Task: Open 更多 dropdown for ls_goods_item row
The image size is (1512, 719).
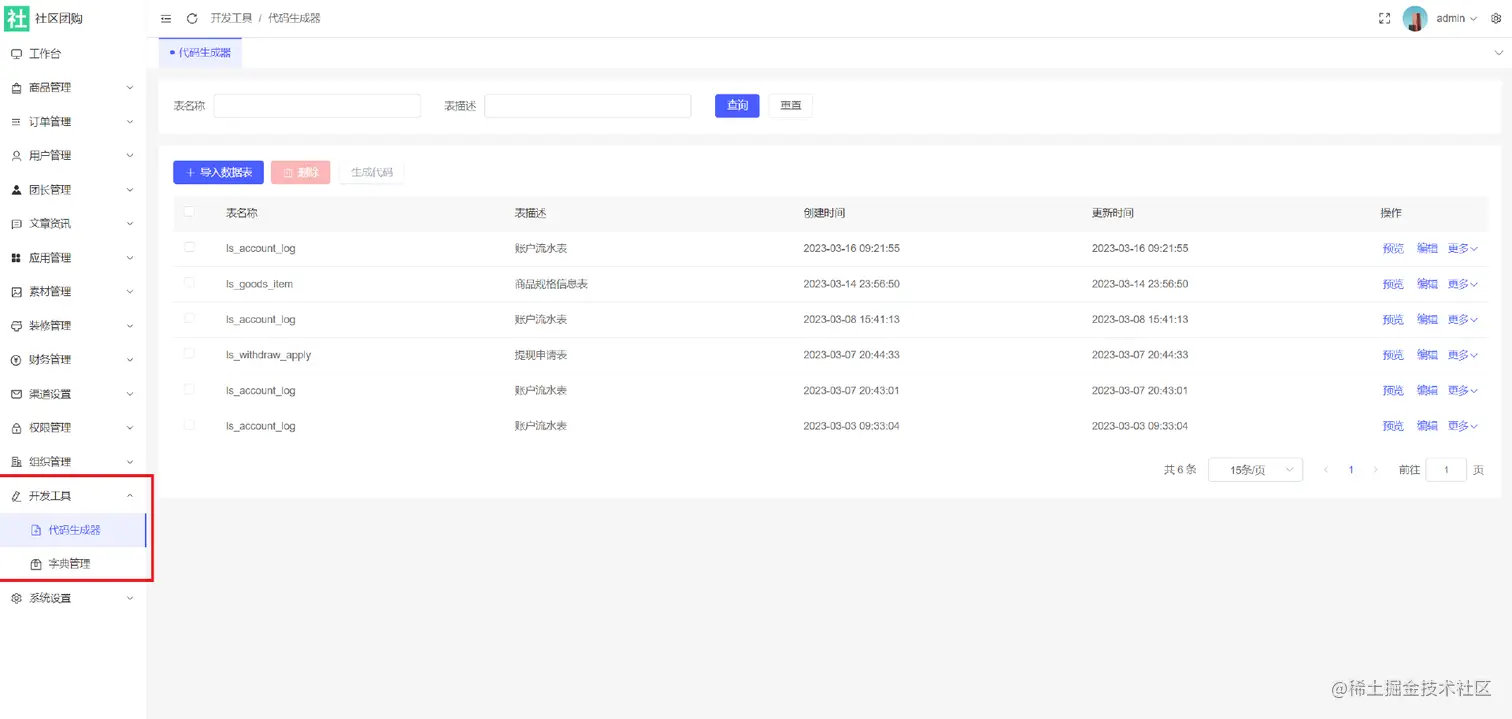Action: pyautogui.click(x=1463, y=284)
